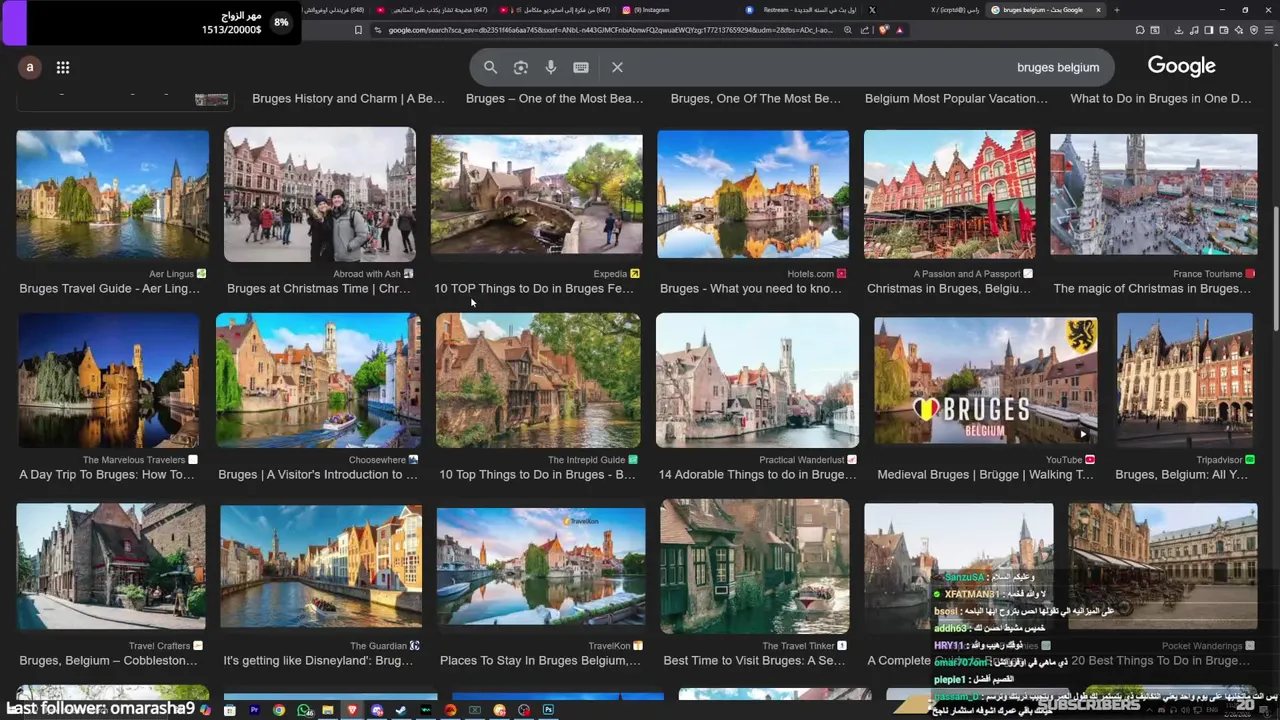1280x720 pixels.
Task: Click 'Bruges - What you need to kno...' title
Action: 751,289
